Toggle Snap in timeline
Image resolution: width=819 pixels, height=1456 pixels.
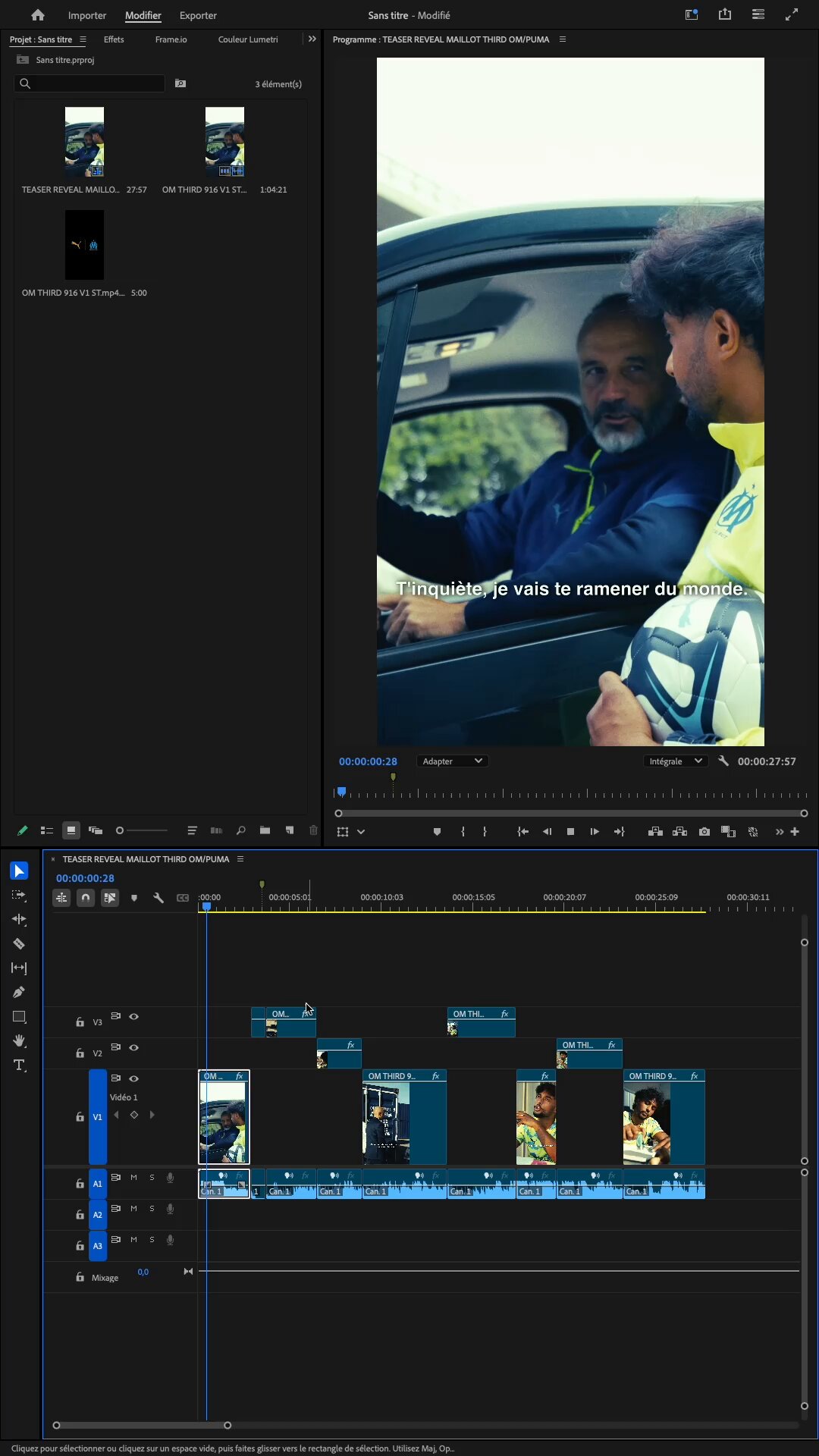[86, 898]
